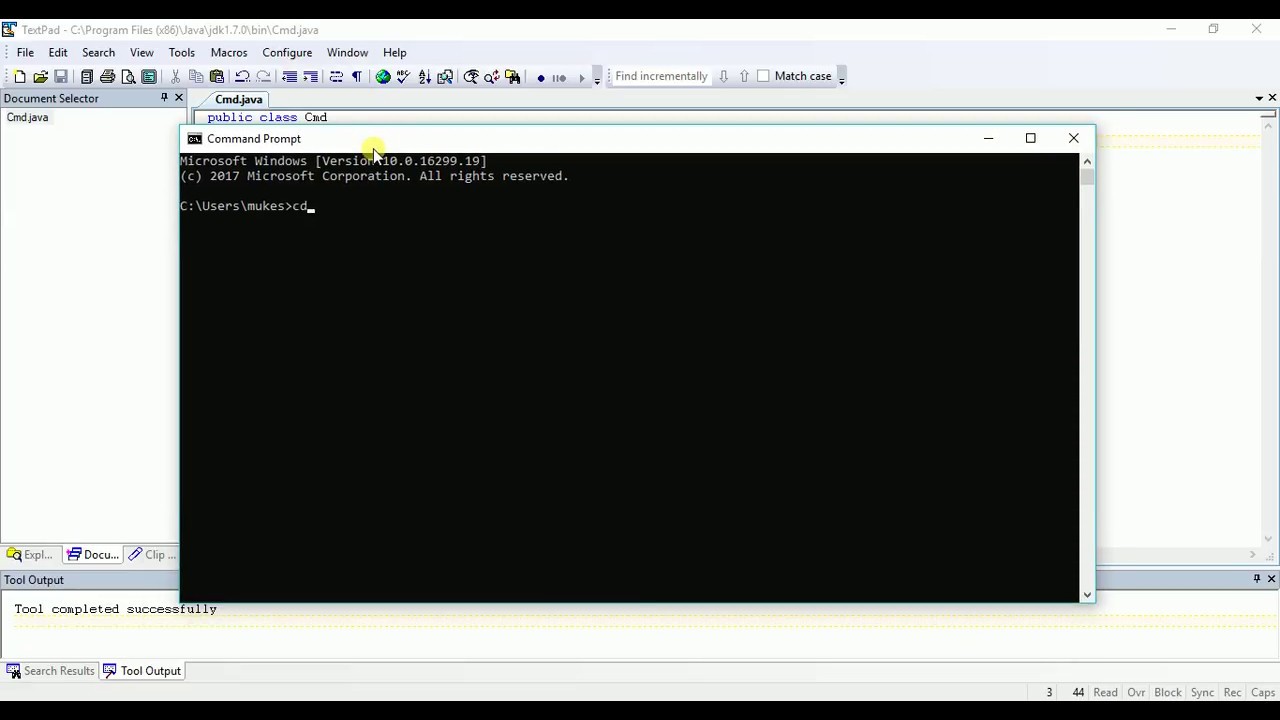Screen dimensions: 1280x720
Task: Expand main toolbar overflow chevron
Action: coord(597,77)
